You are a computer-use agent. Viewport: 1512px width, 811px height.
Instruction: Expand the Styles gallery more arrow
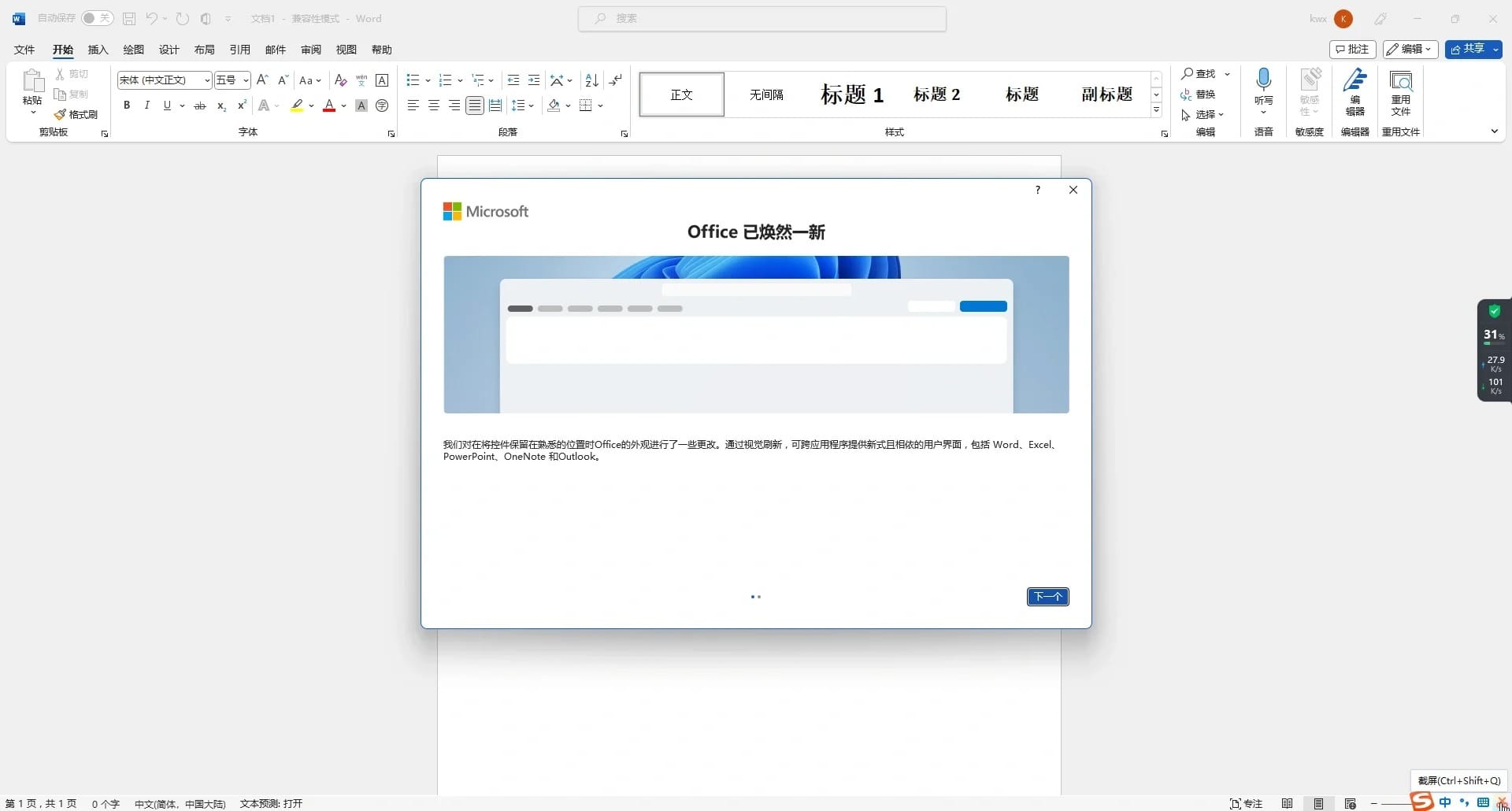(1156, 110)
